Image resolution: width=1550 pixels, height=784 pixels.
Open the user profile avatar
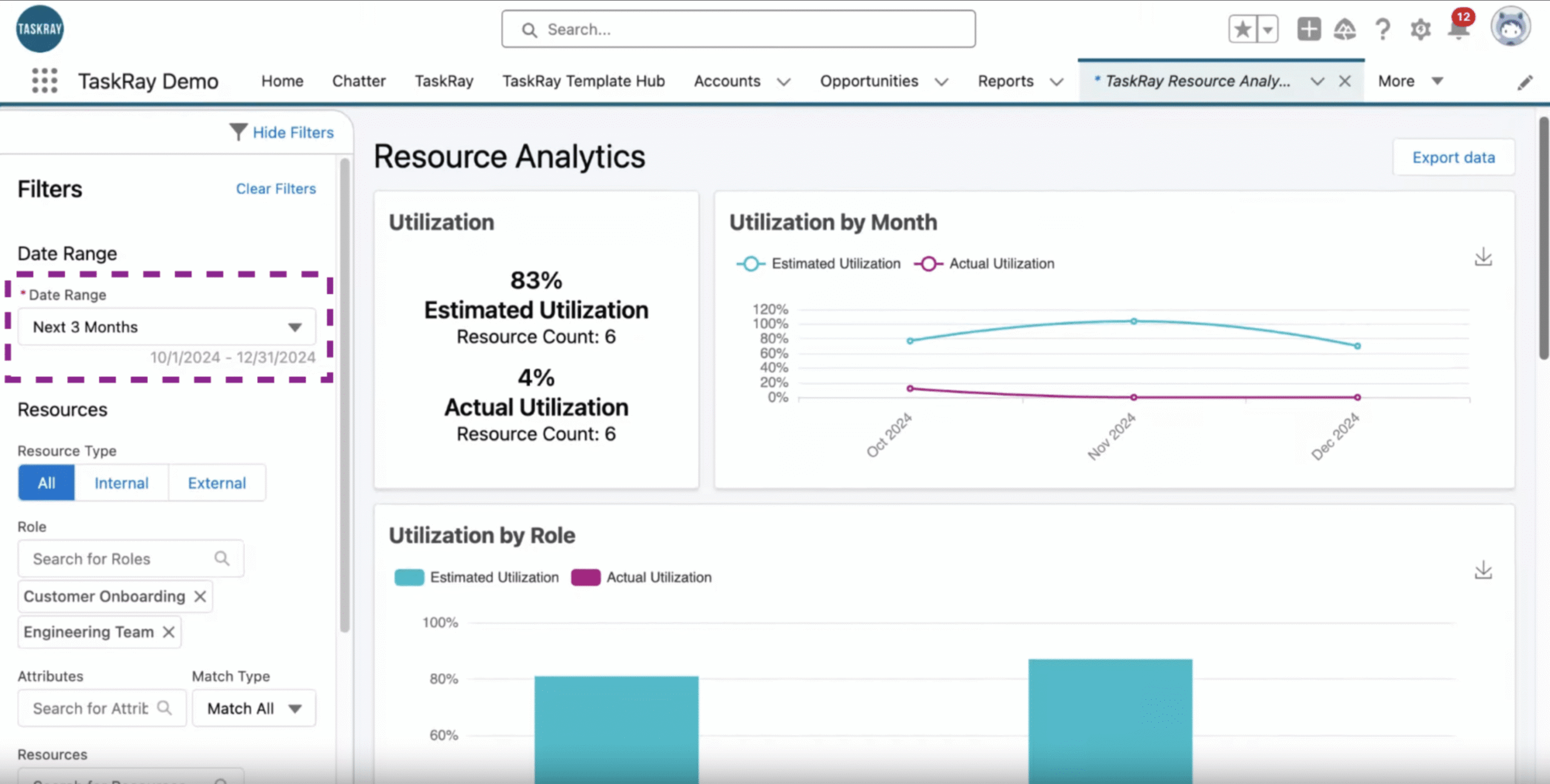[x=1510, y=27]
